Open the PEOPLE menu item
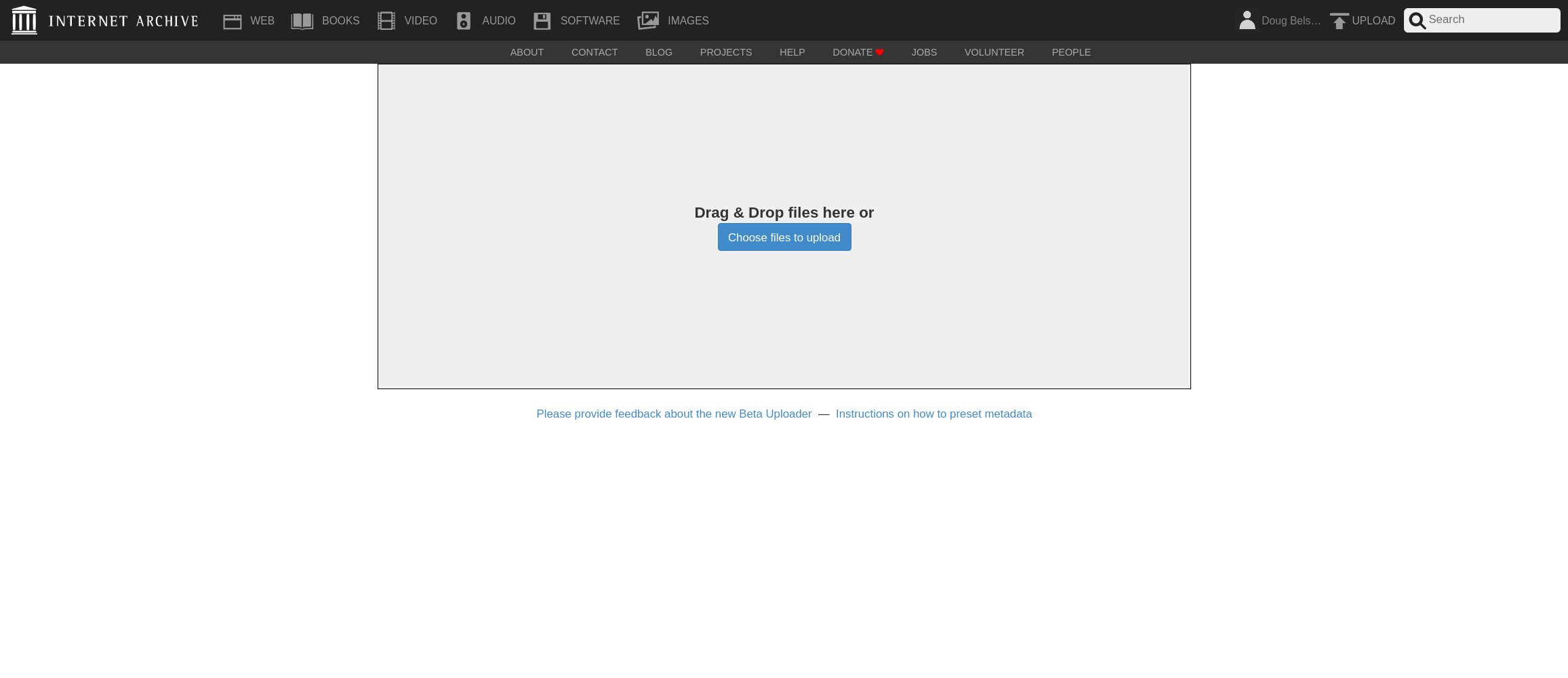The height and width of the screenshot is (678, 1568). (x=1071, y=52)
